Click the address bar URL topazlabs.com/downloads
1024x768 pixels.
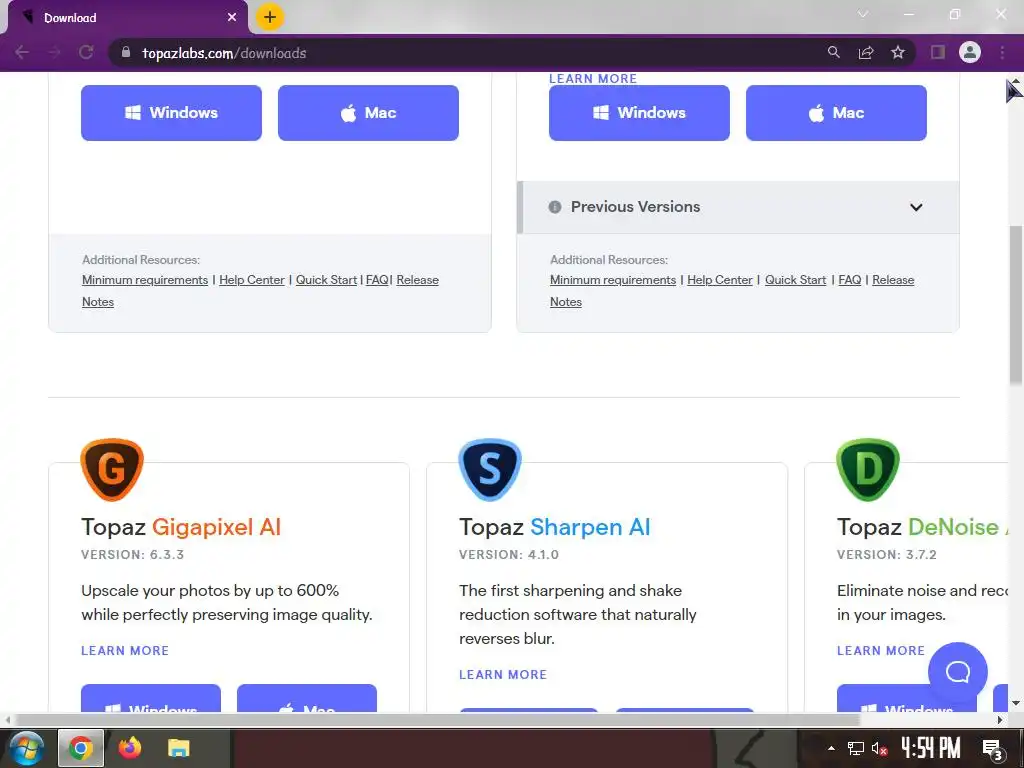point(224,53)
